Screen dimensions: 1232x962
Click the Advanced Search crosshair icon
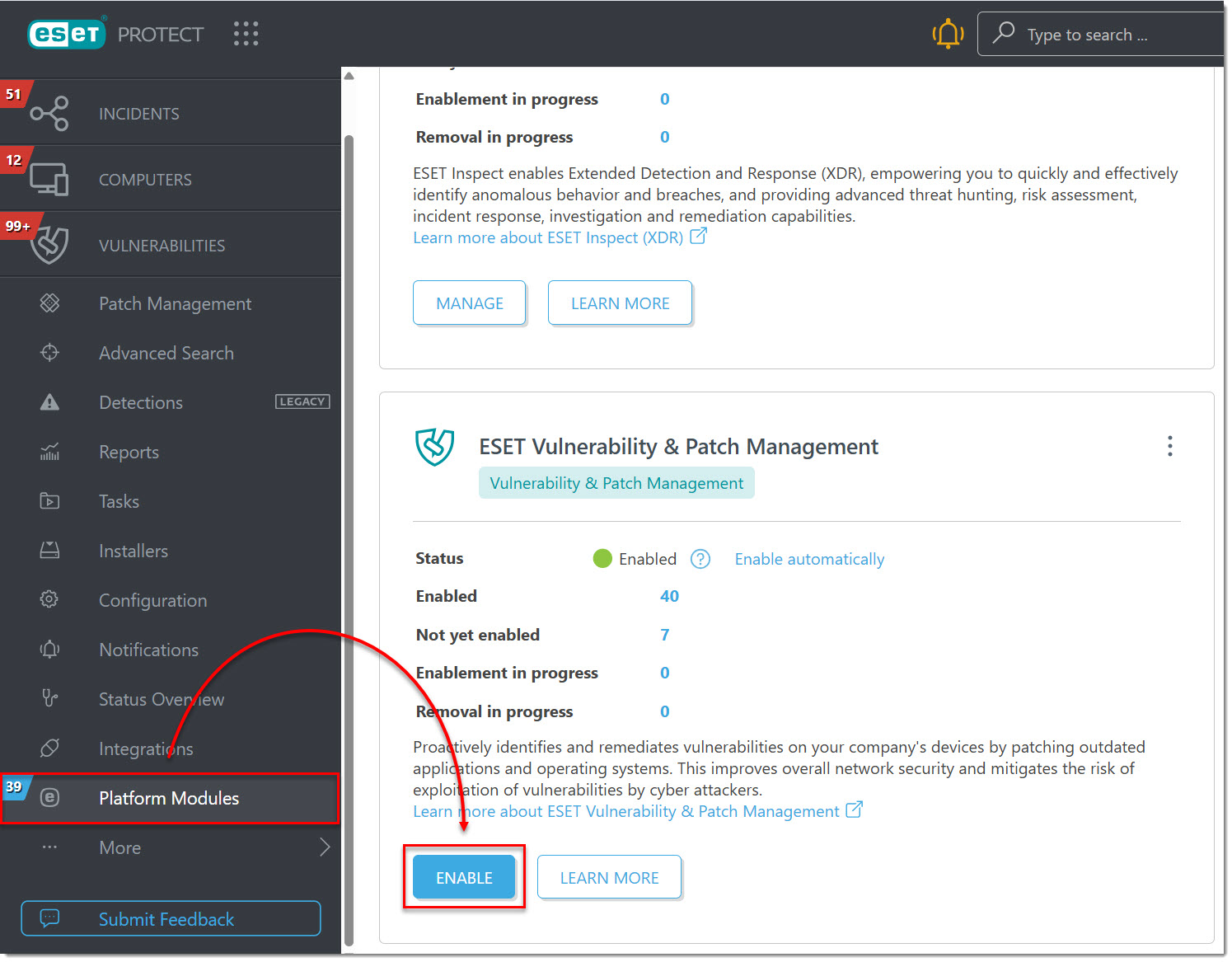pos(49,353)
